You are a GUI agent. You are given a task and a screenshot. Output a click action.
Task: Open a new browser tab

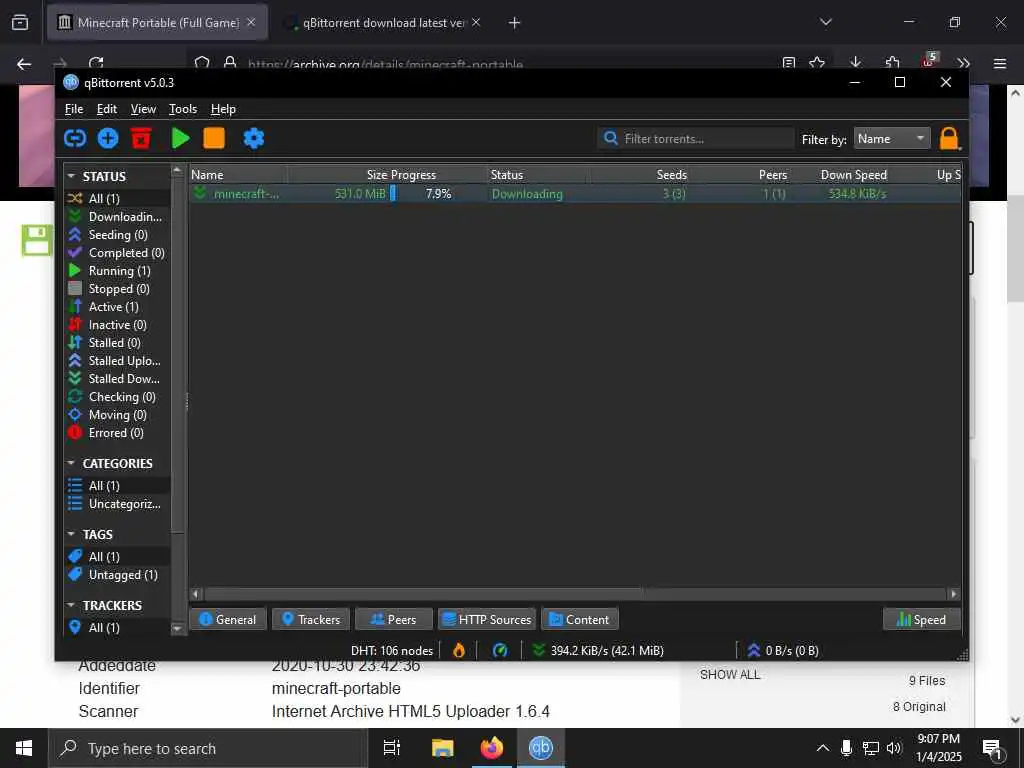coord(514,23)
